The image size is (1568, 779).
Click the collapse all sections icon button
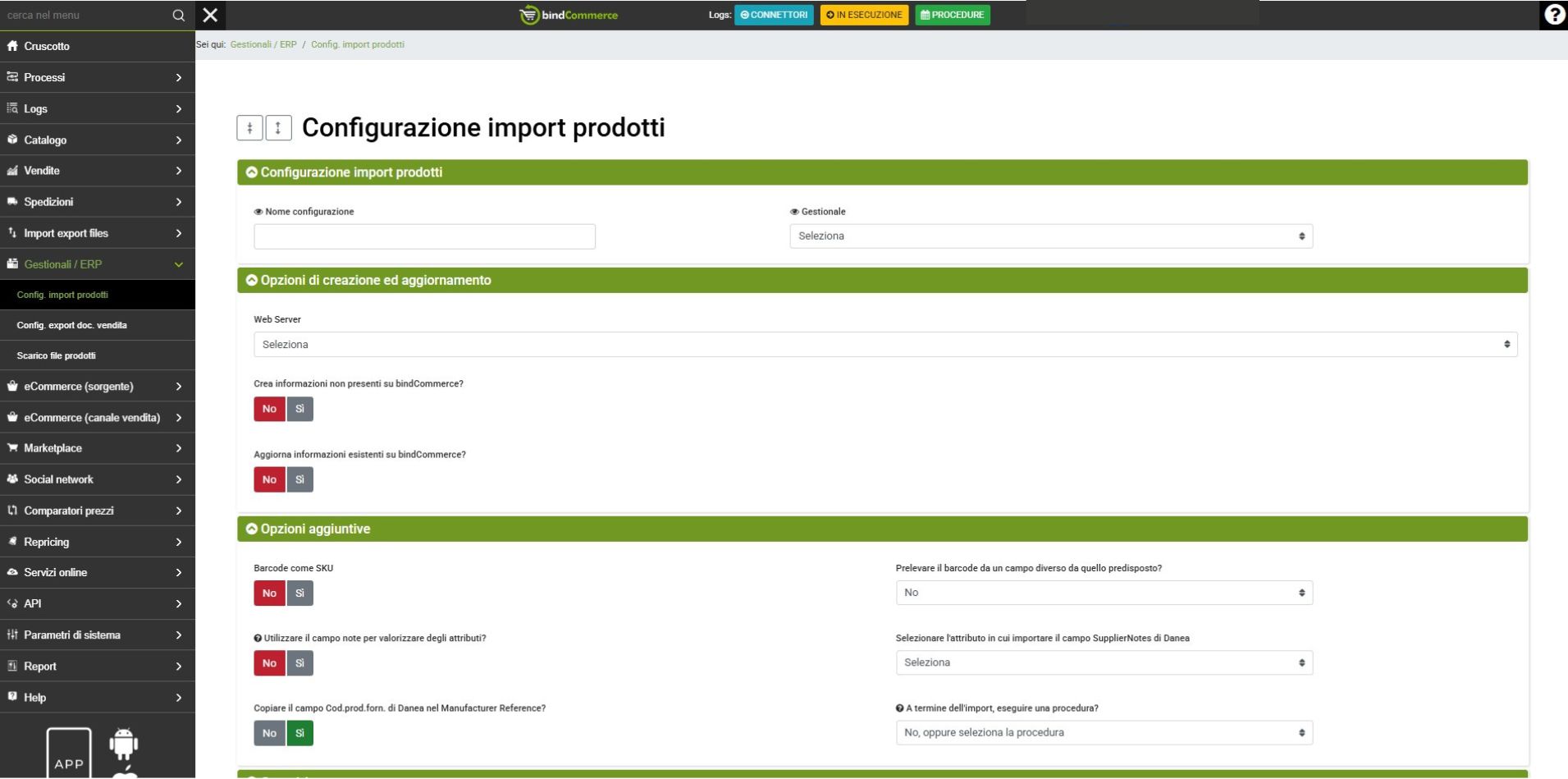tap(249, 128)
